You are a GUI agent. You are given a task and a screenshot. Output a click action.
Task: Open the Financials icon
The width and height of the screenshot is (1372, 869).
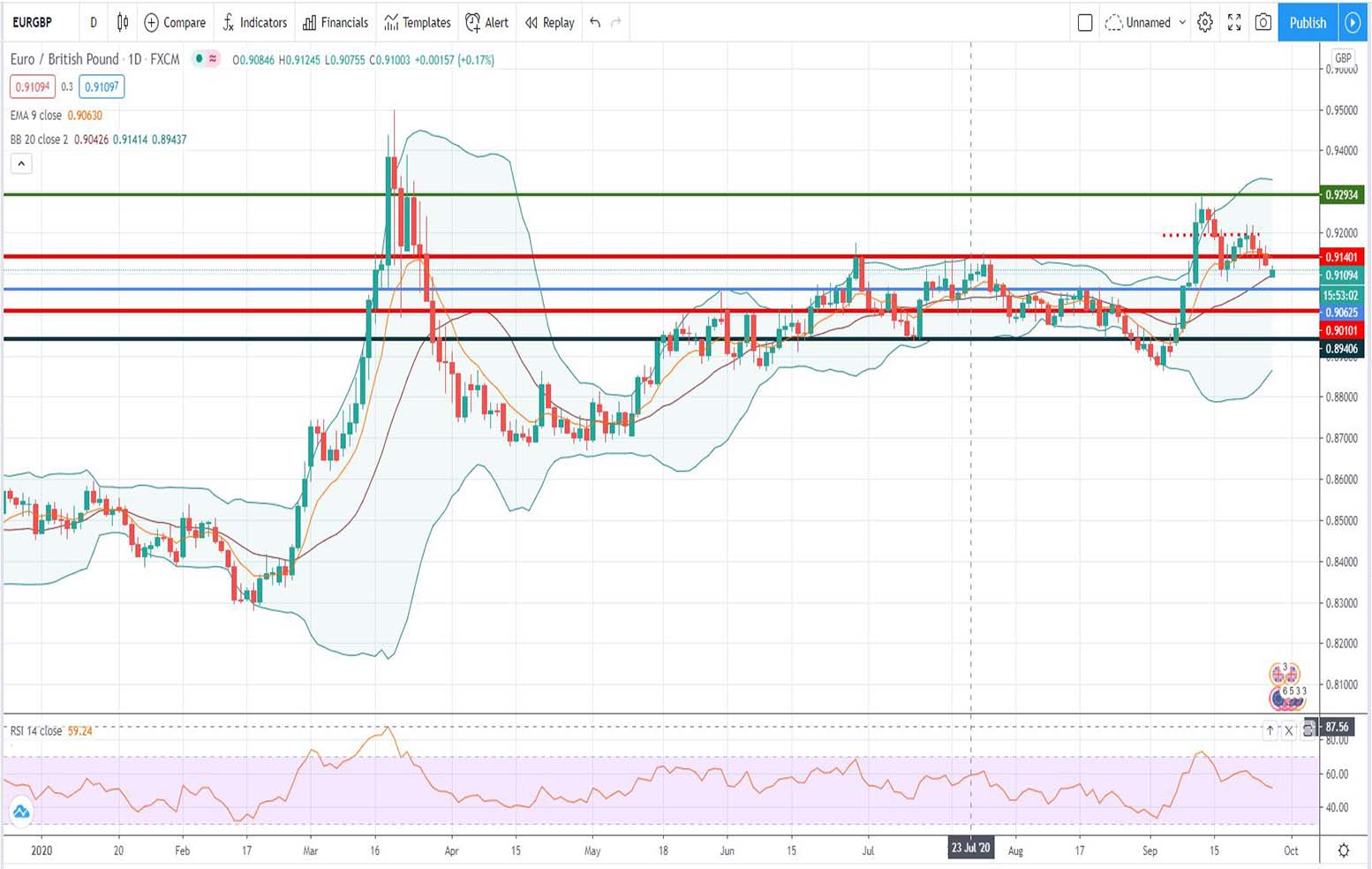pyautogui.click(x=335, y=23)
